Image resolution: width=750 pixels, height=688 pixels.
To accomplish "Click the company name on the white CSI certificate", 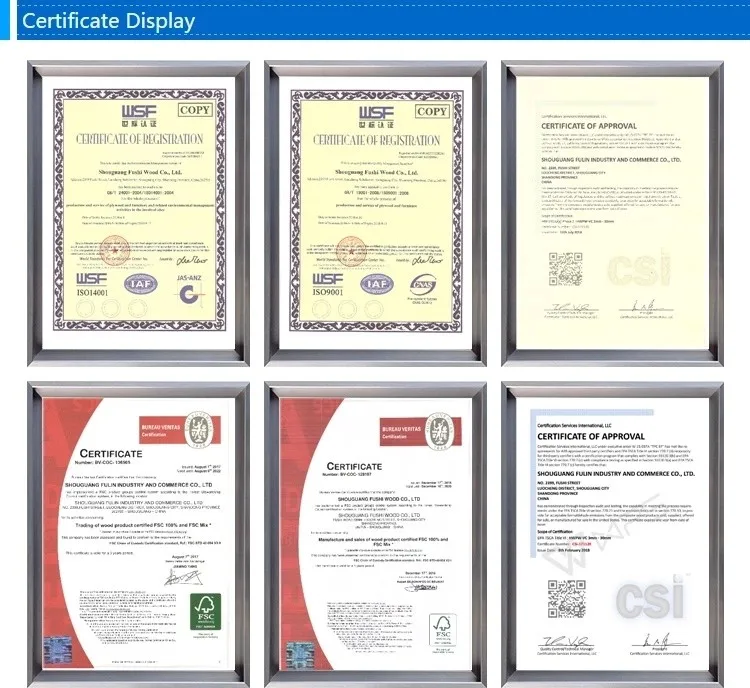I will point(616,474).
